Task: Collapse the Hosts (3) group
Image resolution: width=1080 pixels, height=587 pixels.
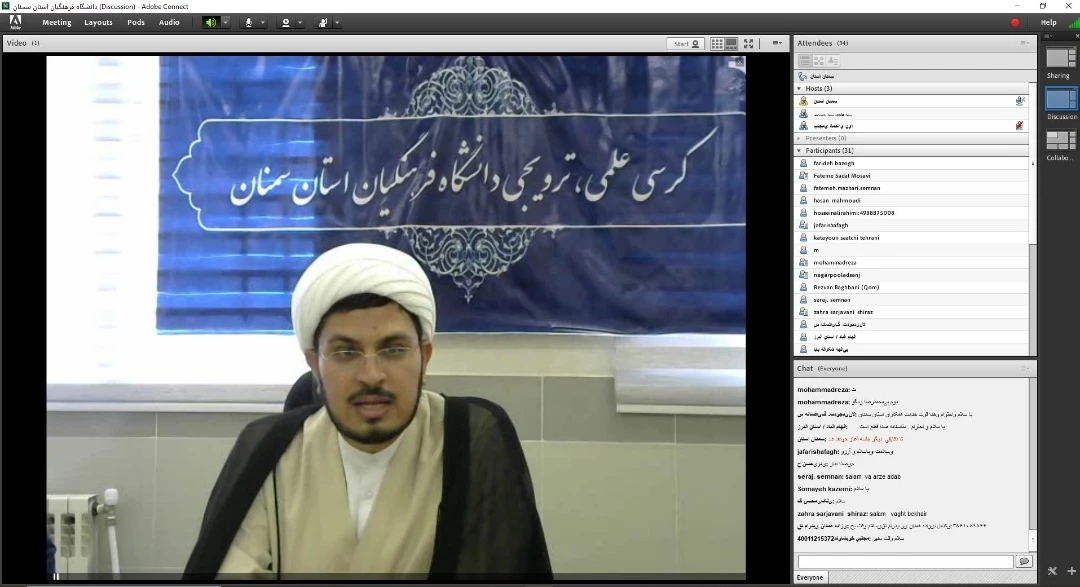Action: click(x=799, y=88)
